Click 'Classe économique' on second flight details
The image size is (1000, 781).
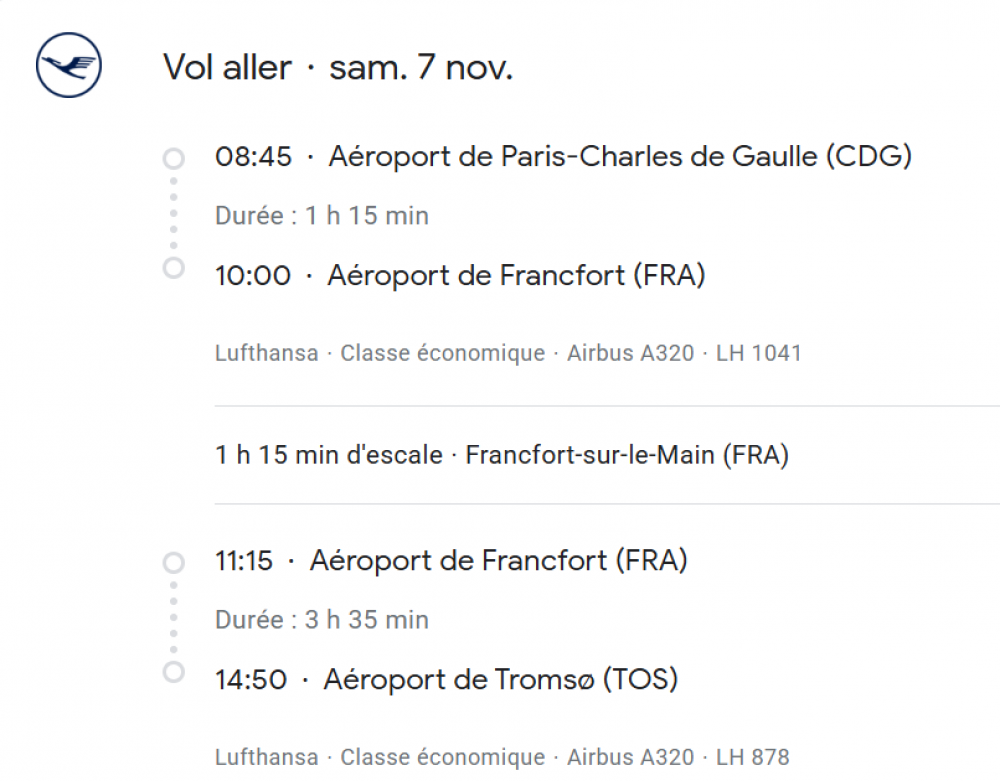[x=442, y=757]
